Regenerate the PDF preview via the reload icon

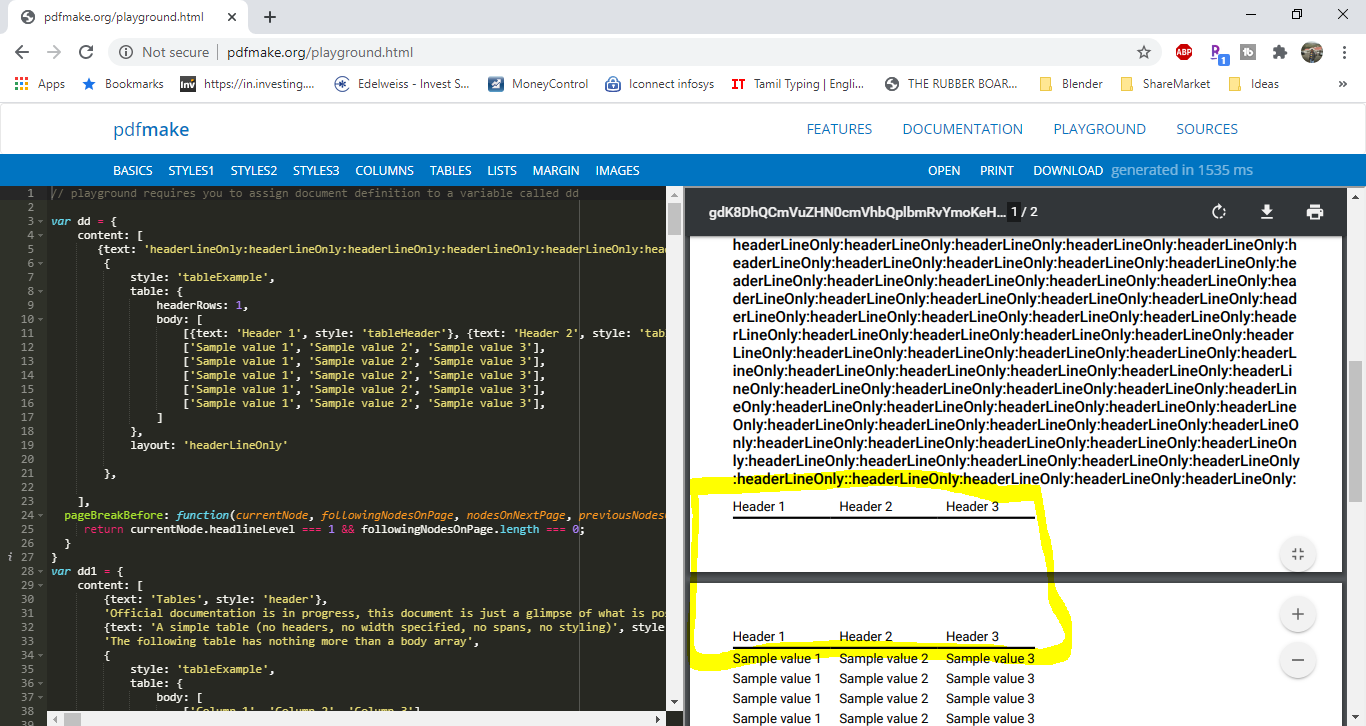point(1218,212)
